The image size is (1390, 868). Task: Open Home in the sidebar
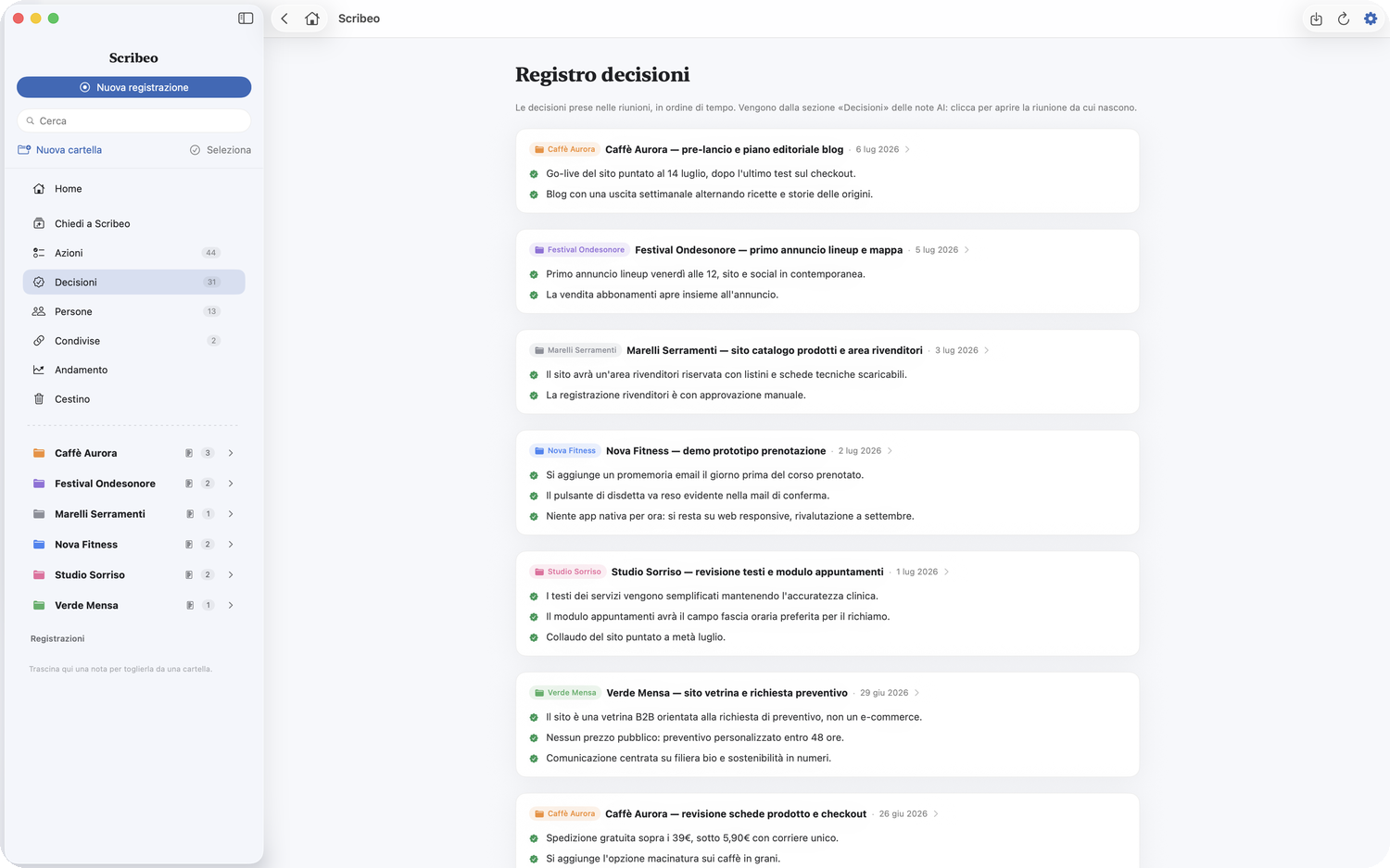[x=133, y=189]
